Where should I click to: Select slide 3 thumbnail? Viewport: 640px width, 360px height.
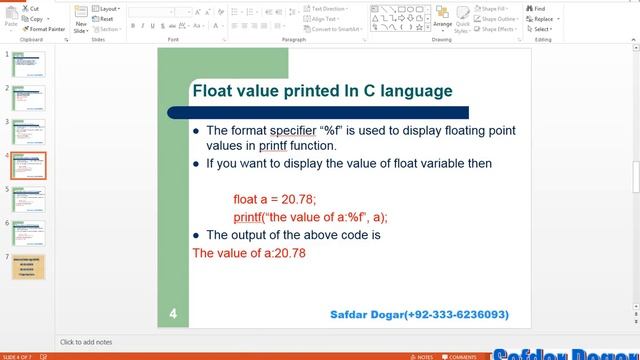[x=29, y=132]
